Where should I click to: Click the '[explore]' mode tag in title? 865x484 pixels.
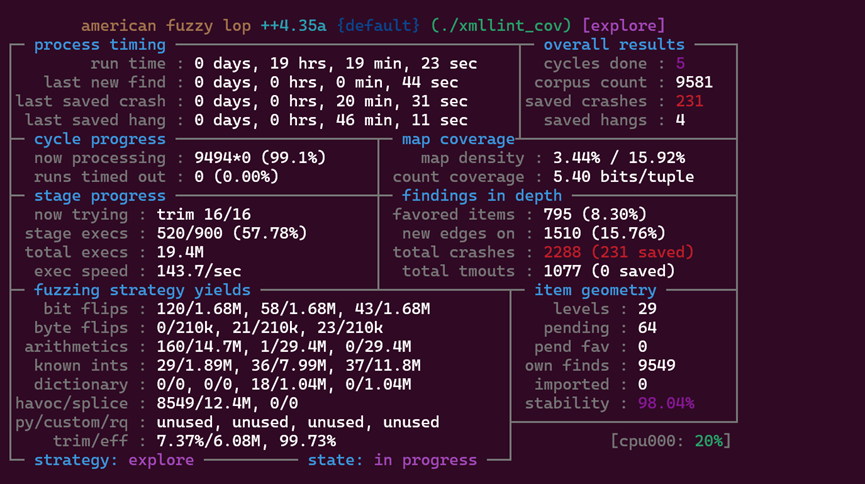623,26
